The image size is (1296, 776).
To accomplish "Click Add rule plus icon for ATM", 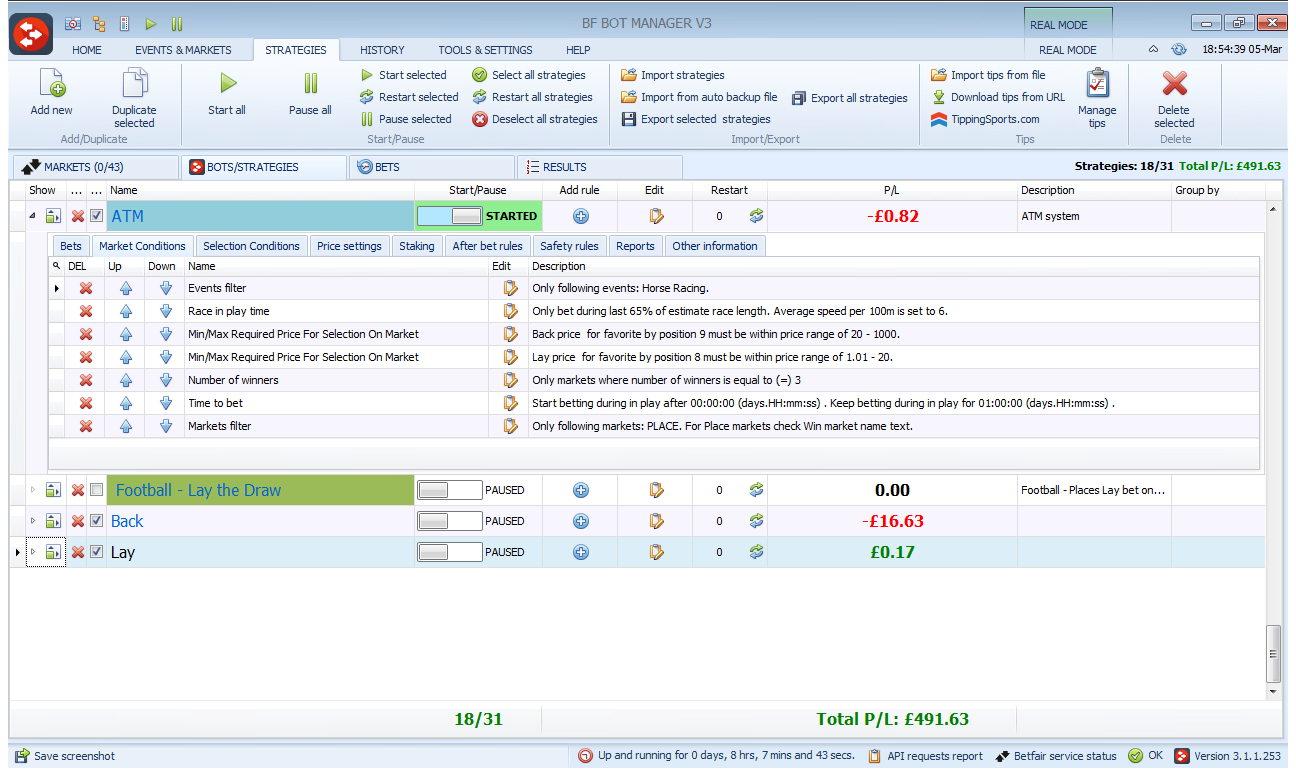I will point(580,216).
